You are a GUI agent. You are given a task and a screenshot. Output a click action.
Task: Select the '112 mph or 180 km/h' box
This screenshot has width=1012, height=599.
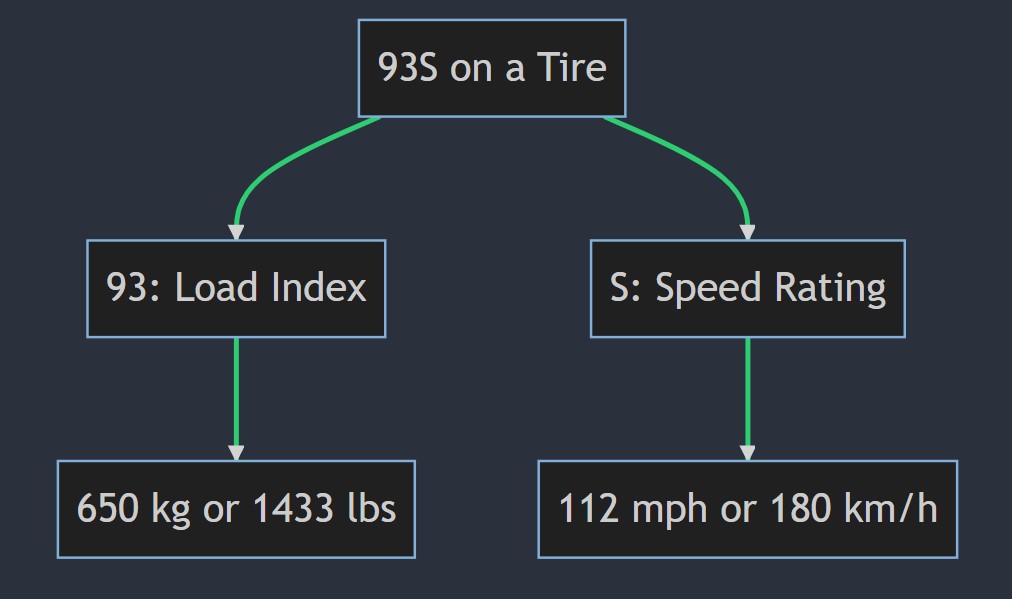(x=747, y=509)
